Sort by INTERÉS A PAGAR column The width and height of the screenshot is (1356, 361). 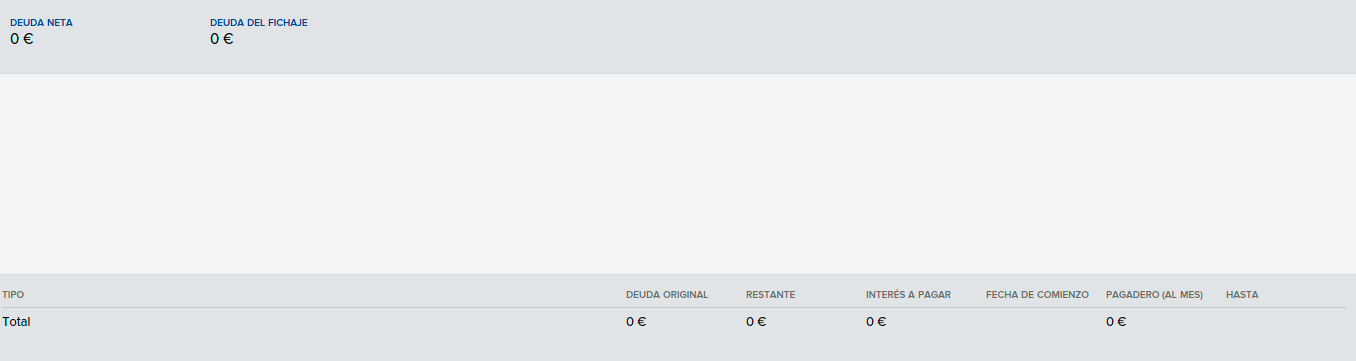908,295
